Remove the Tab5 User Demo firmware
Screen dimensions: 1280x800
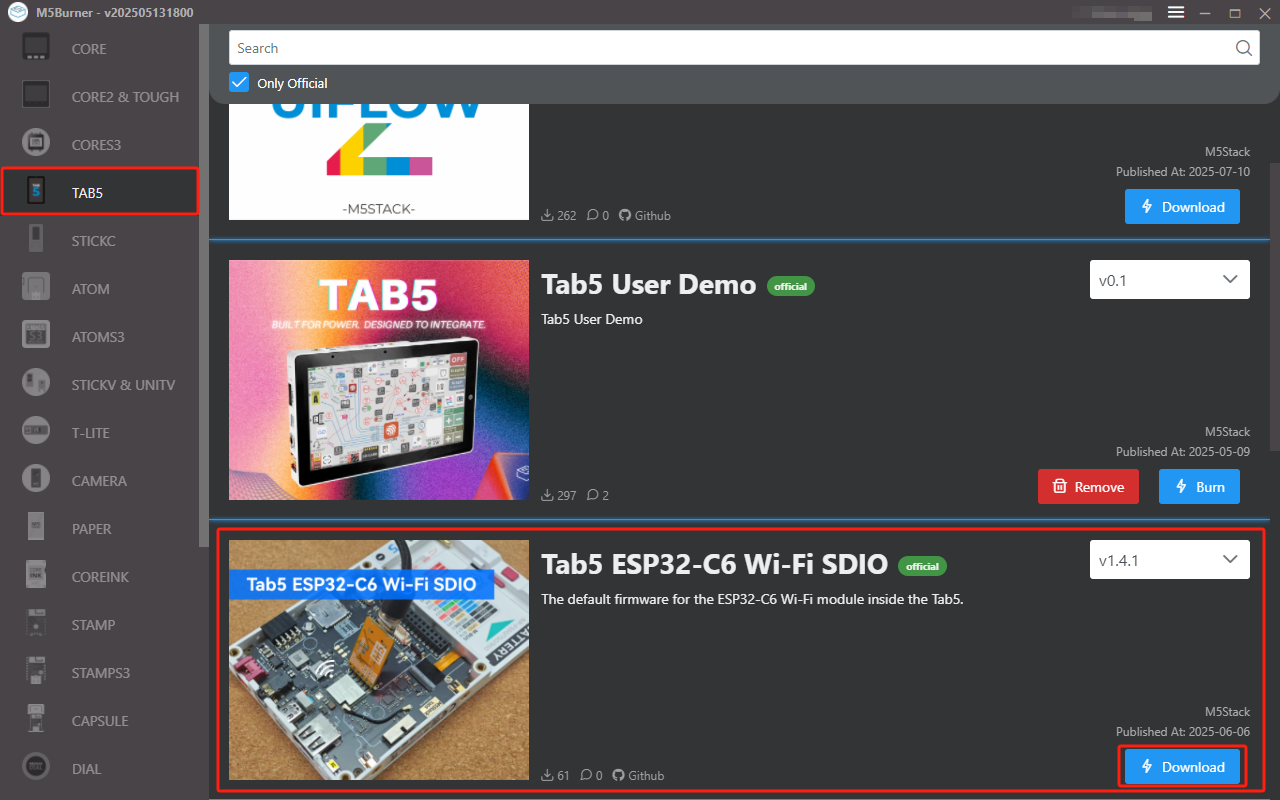[1088, 487]
